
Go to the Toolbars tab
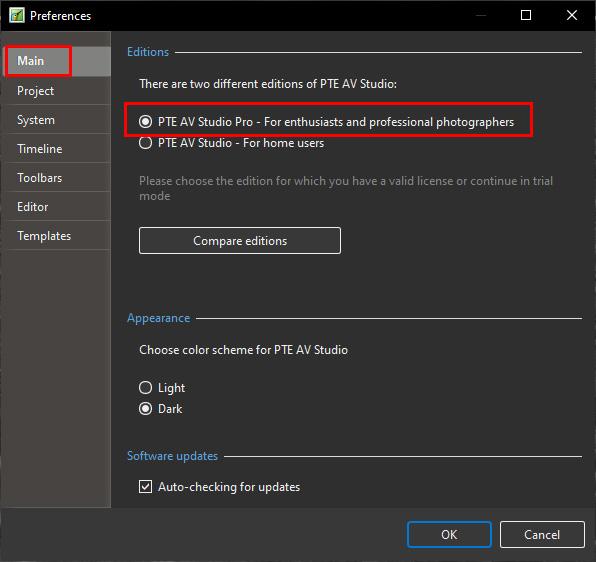[57, 178]
